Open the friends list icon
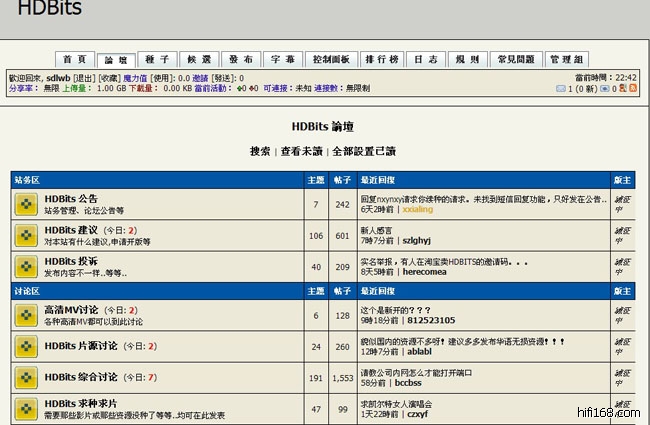 622,89
